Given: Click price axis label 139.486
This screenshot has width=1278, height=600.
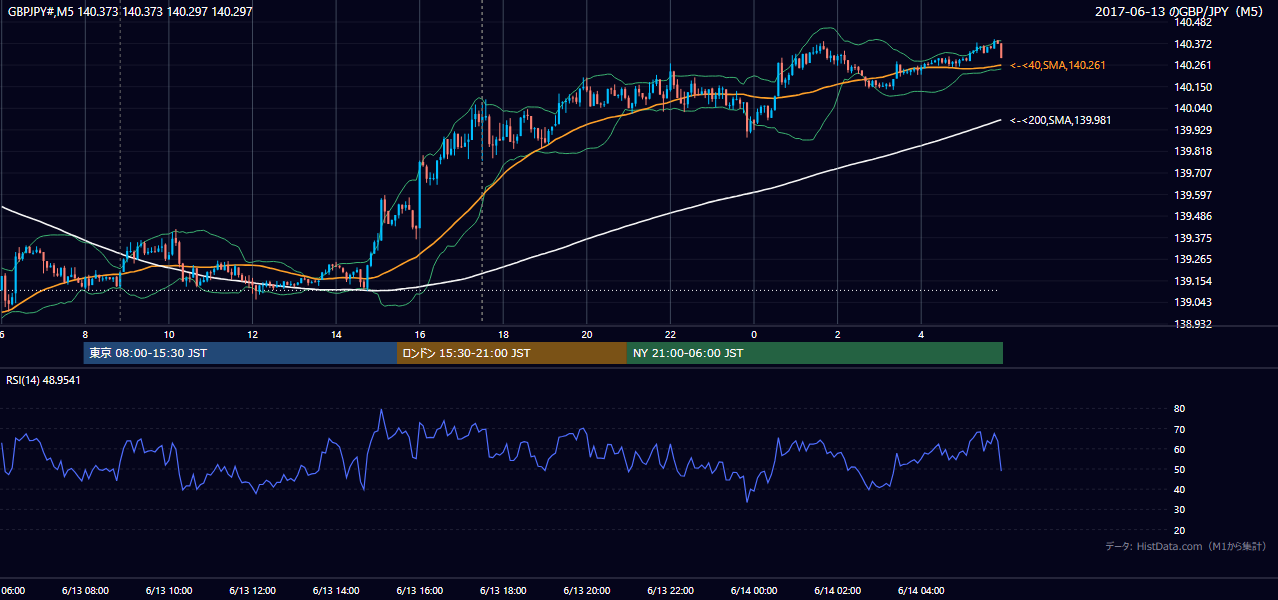Looking at the screenshot, I should pyautogui.click(x=1195, y=216).
